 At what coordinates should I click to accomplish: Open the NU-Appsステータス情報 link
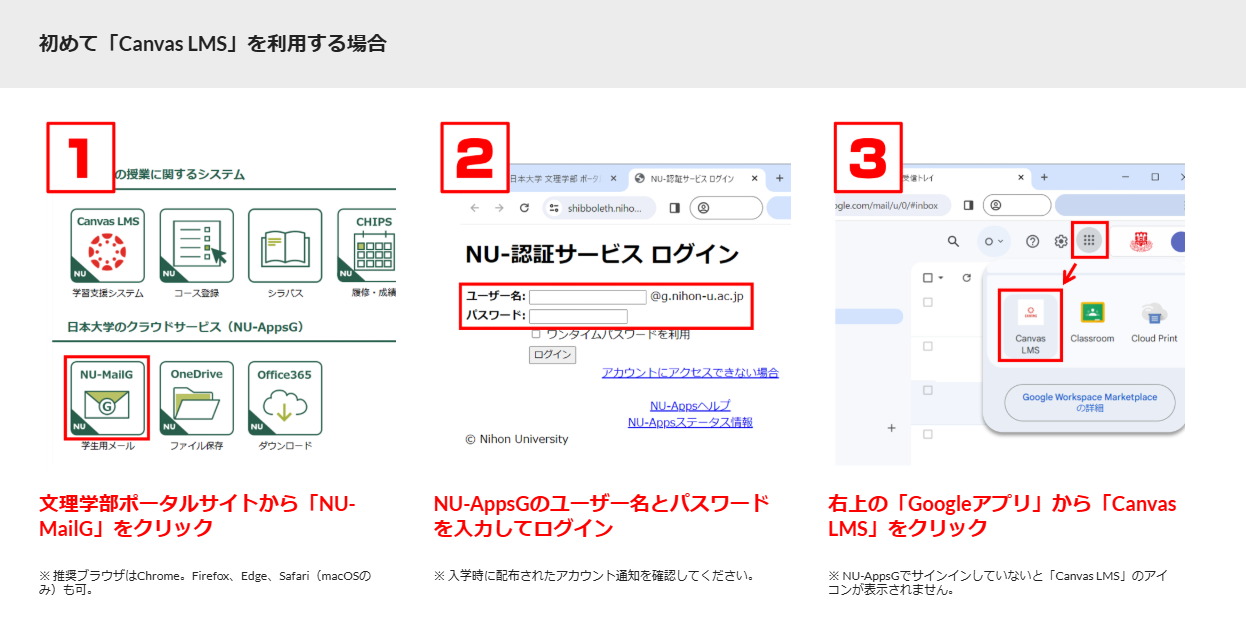point(690,422)
